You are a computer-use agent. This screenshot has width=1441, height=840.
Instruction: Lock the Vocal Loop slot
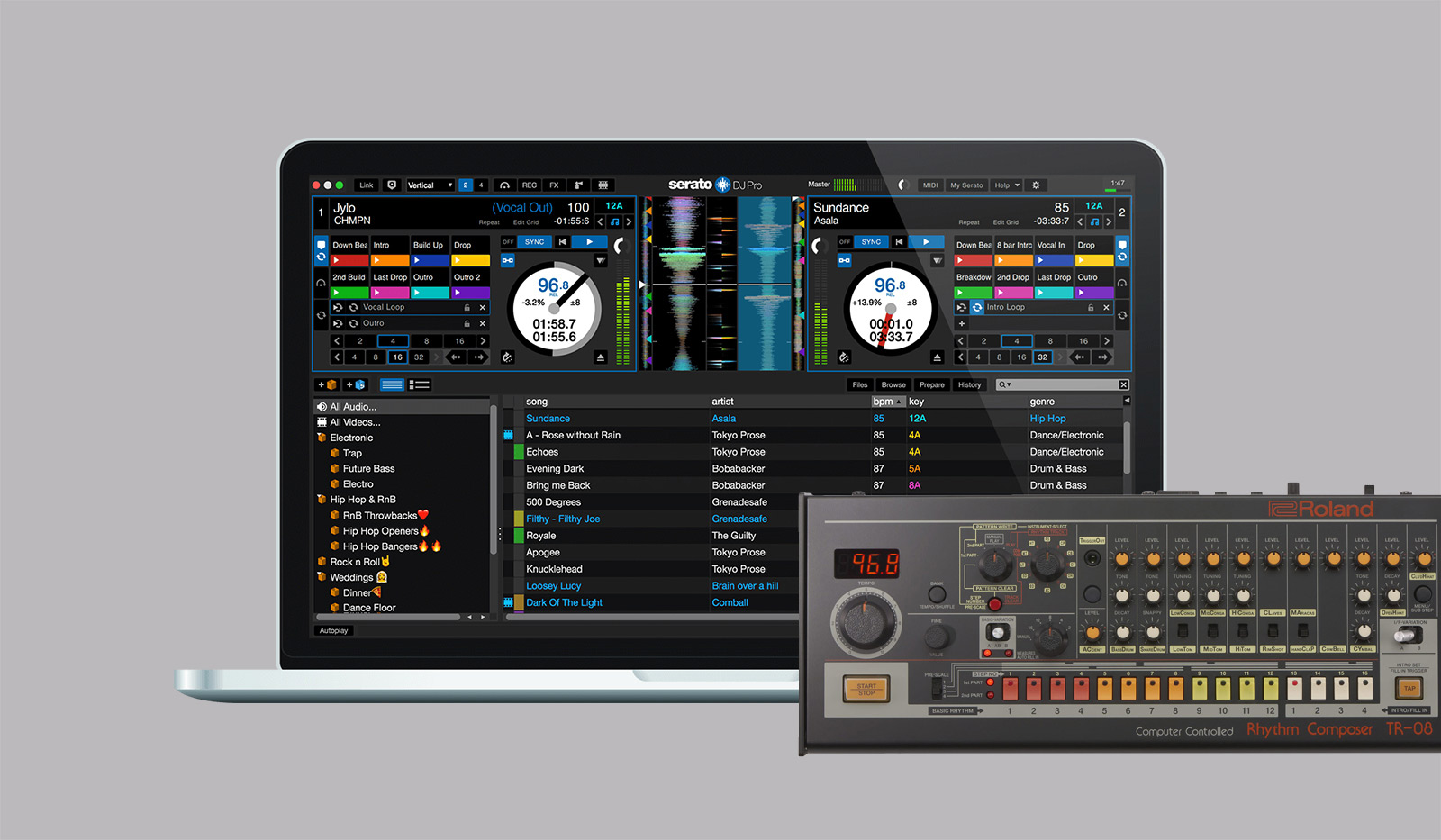[467, 308]
